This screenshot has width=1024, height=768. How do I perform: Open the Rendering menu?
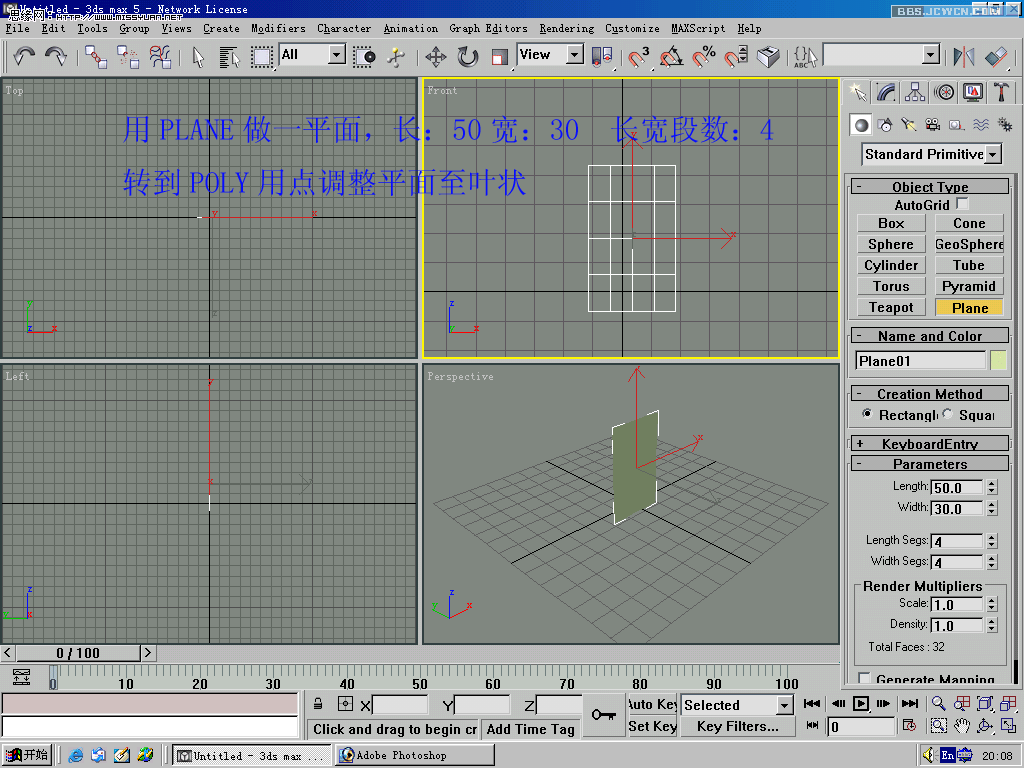pos(567,29)
